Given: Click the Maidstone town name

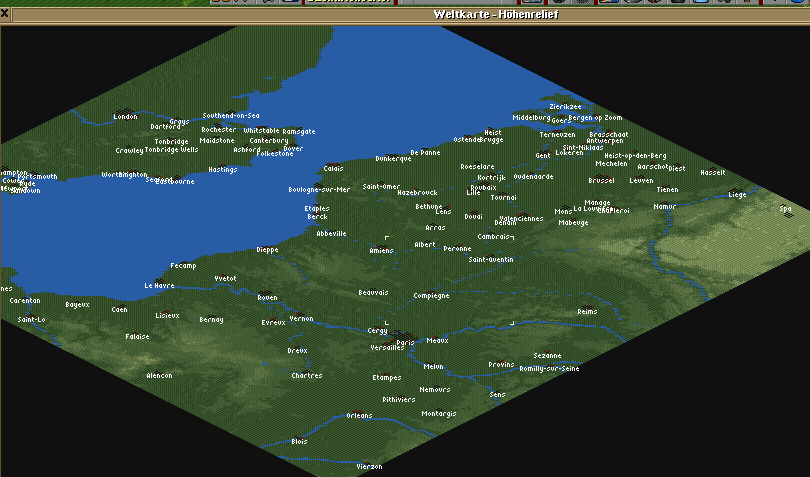Looking at the screenshot, I should tap(217, 141).
